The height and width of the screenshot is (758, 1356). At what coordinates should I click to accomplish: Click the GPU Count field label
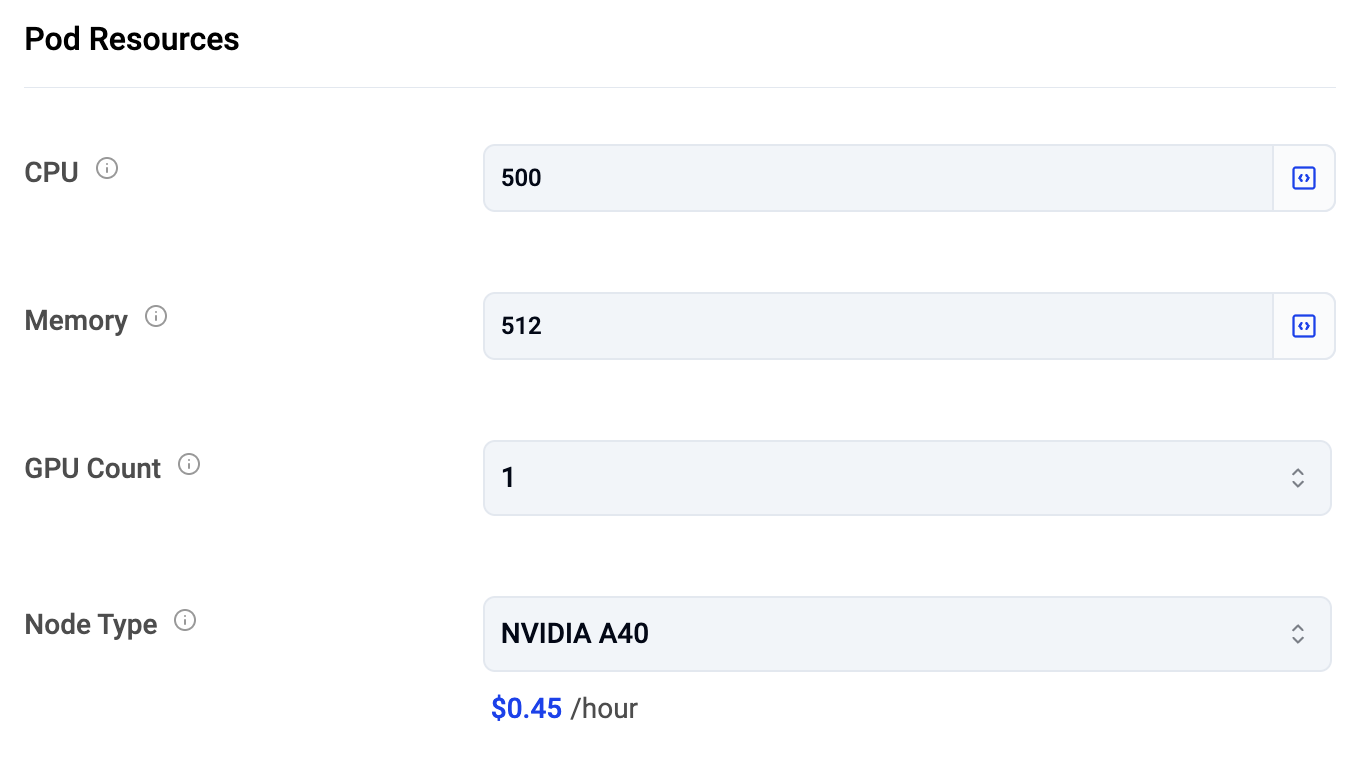point(92,468)
